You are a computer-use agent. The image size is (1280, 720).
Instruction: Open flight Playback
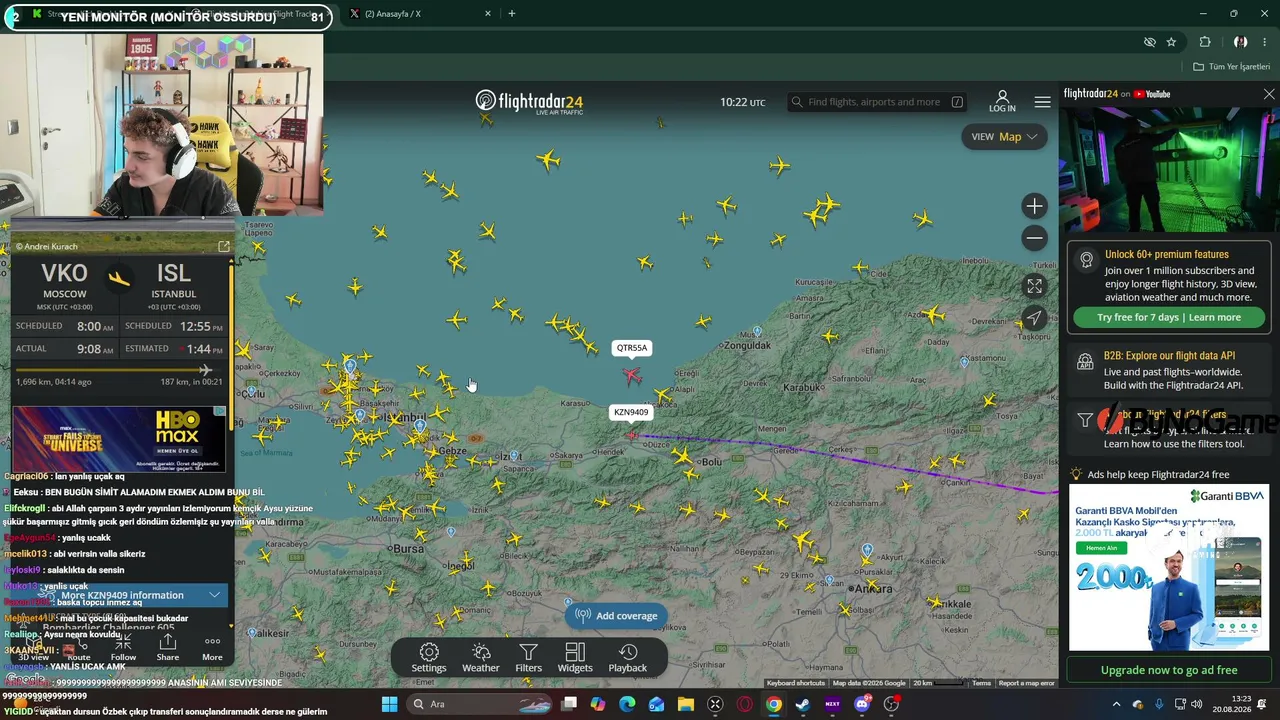tap(628, 658)
